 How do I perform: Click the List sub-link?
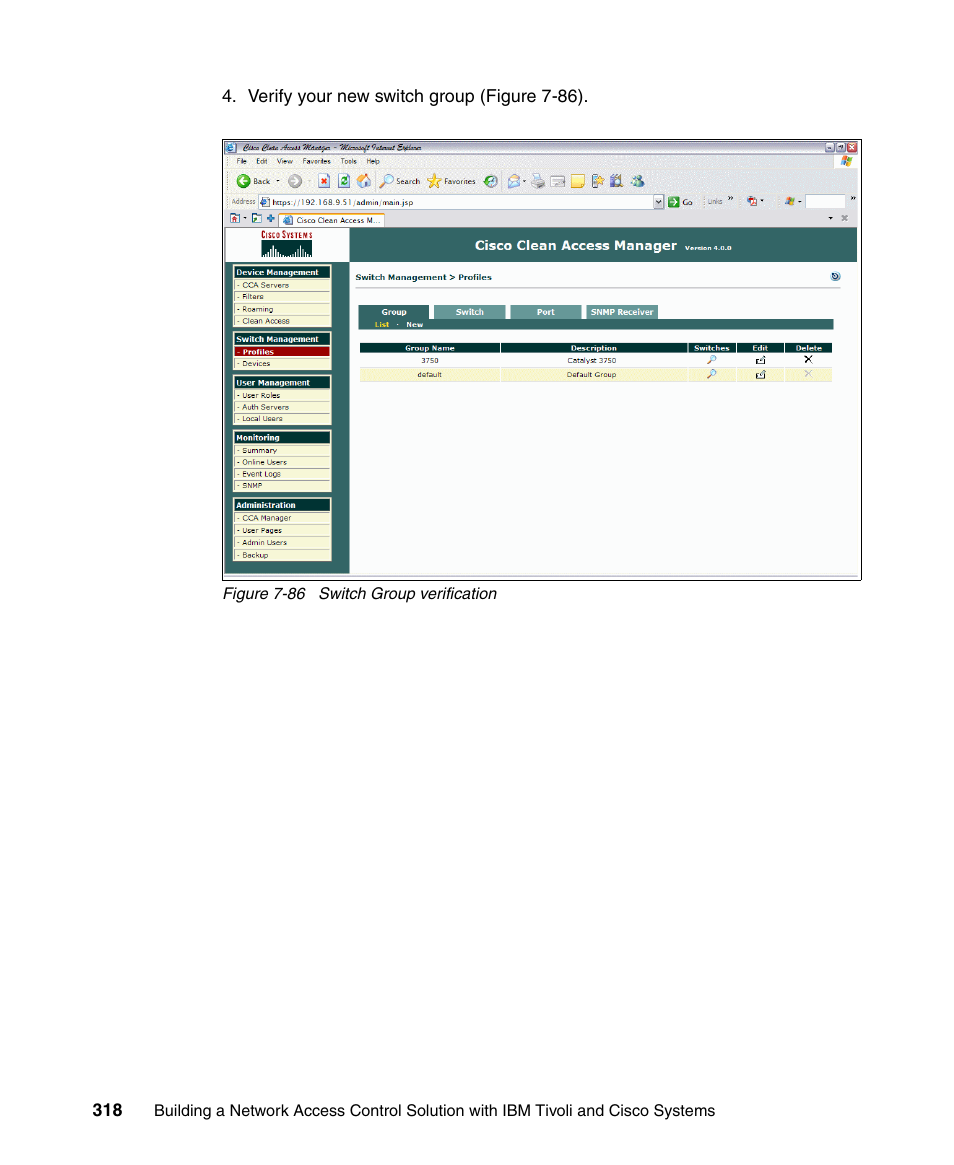(x=382, y=325)
